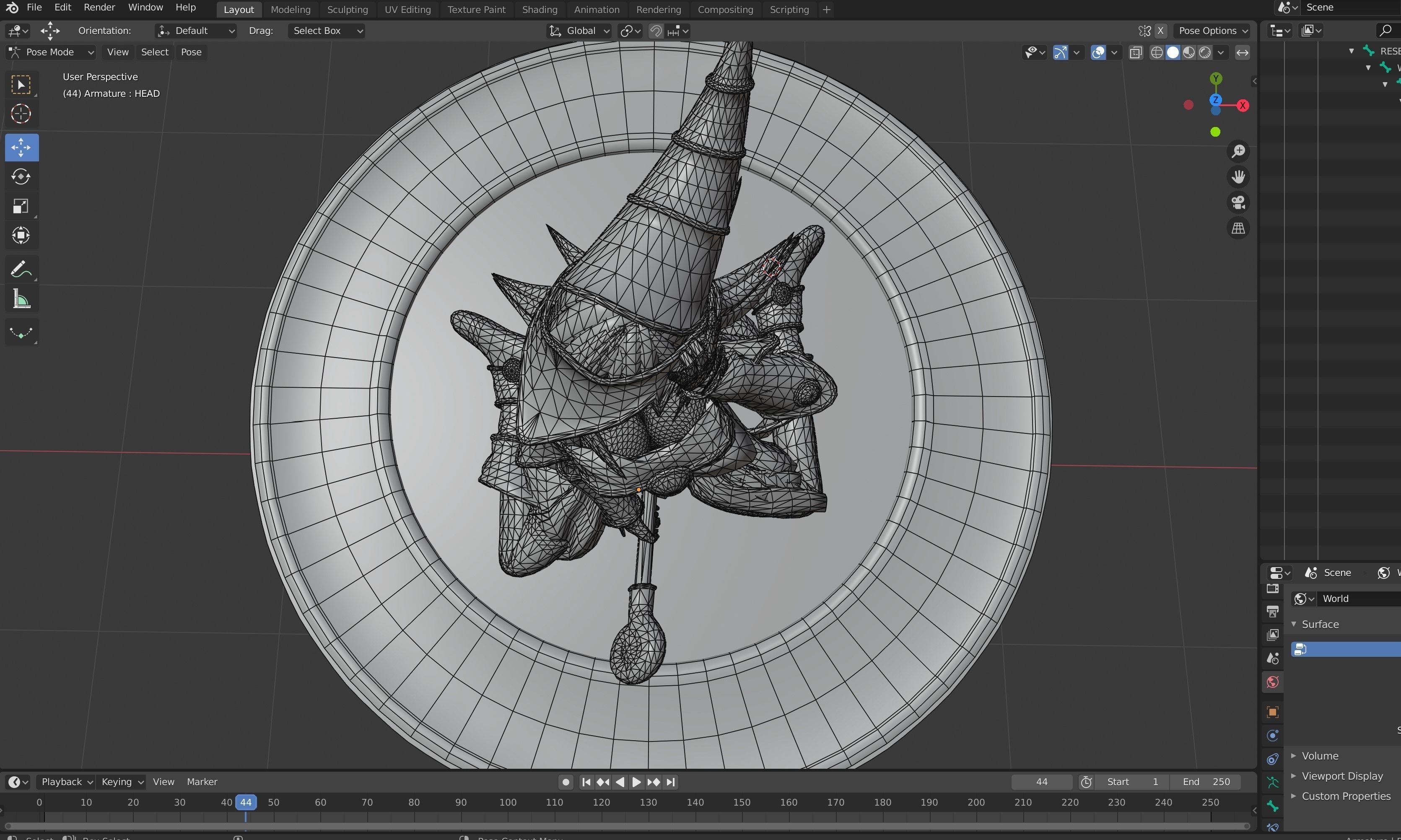Select the Scale tool
Viewport: 1401px width, 840px height.
click(21, 206)
